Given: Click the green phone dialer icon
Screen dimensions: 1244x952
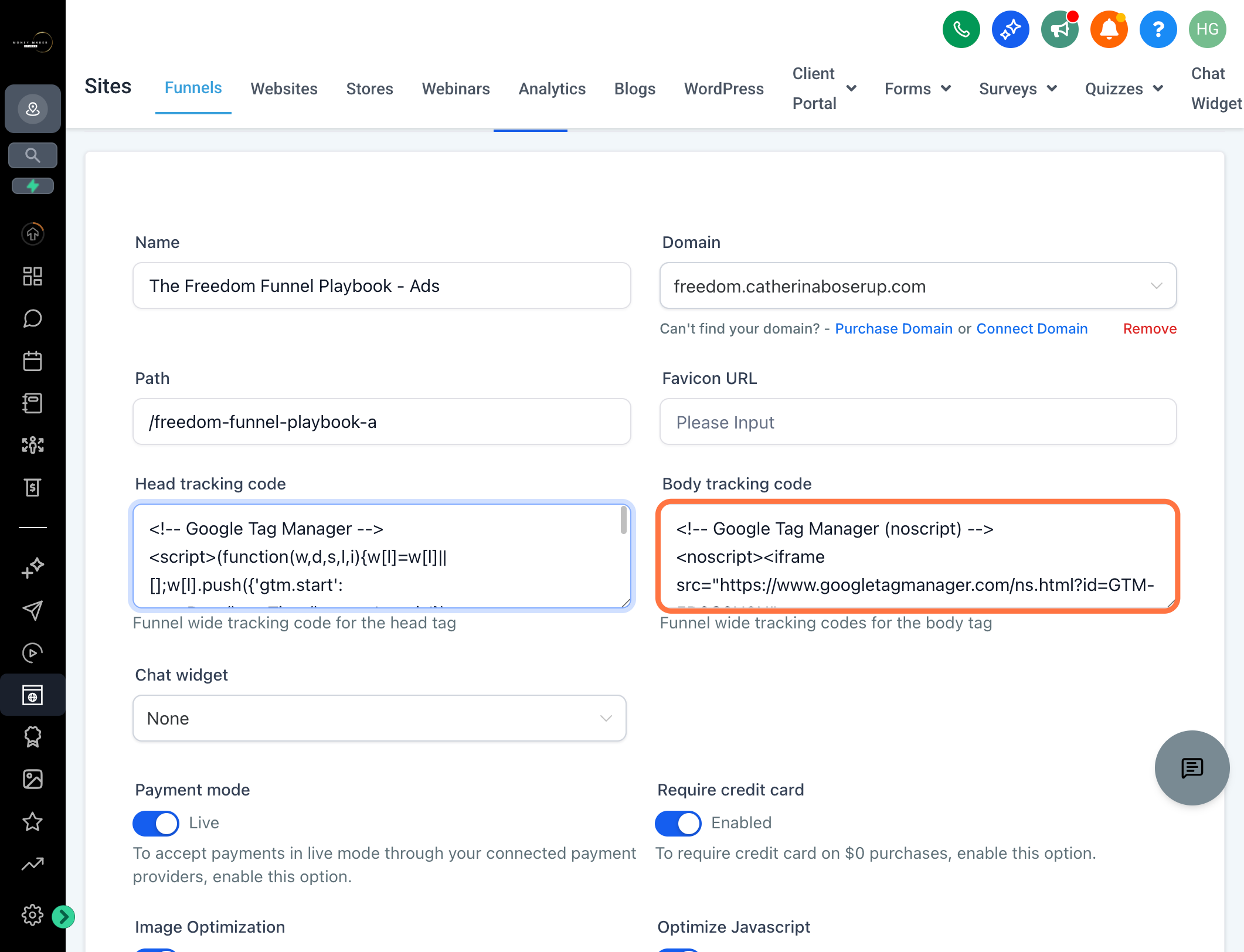Looking at the screenshot, I should tap(961, 29).
